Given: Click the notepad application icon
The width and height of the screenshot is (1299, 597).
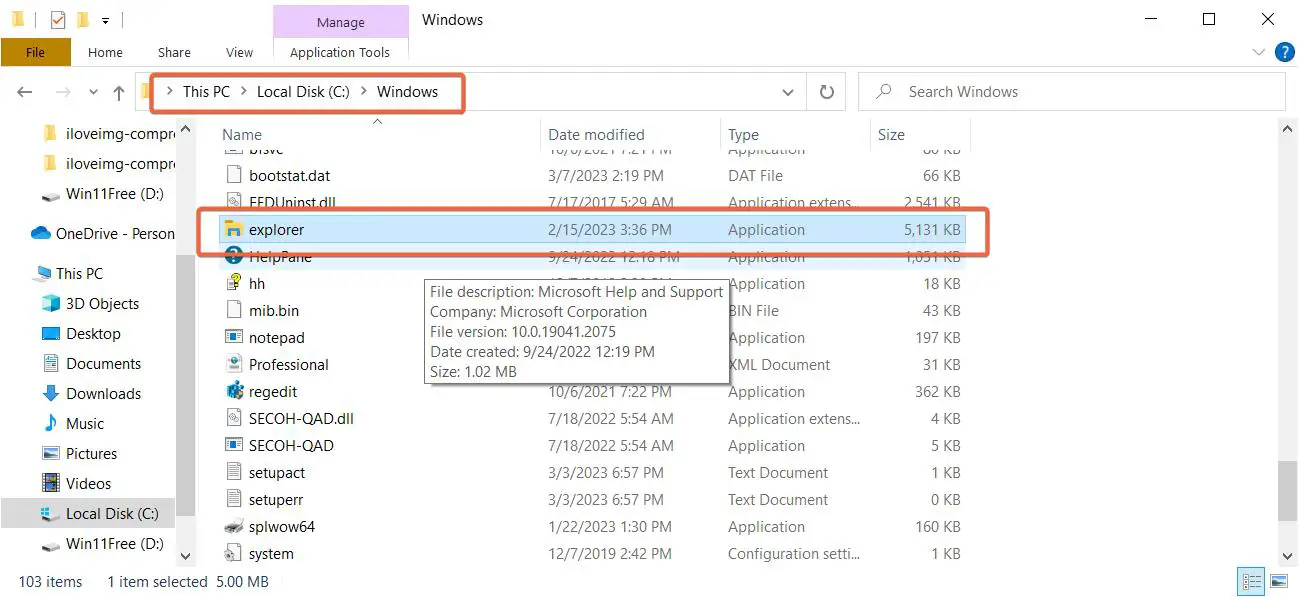Looking at the screenshot, I should tap(234, 337).
